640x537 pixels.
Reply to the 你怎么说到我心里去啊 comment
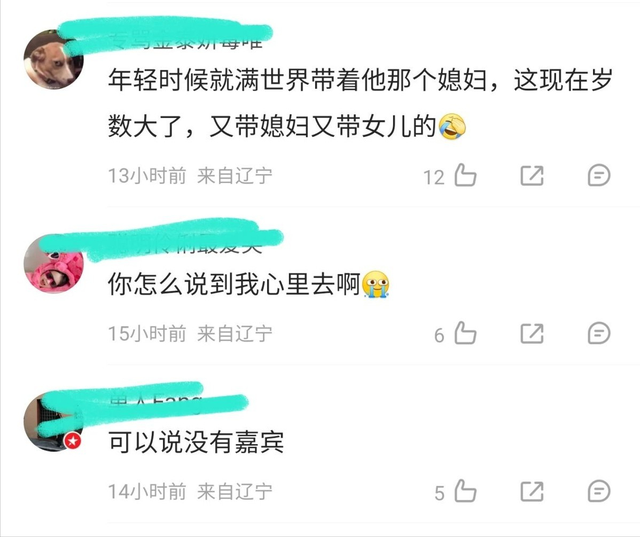point(599,333)
